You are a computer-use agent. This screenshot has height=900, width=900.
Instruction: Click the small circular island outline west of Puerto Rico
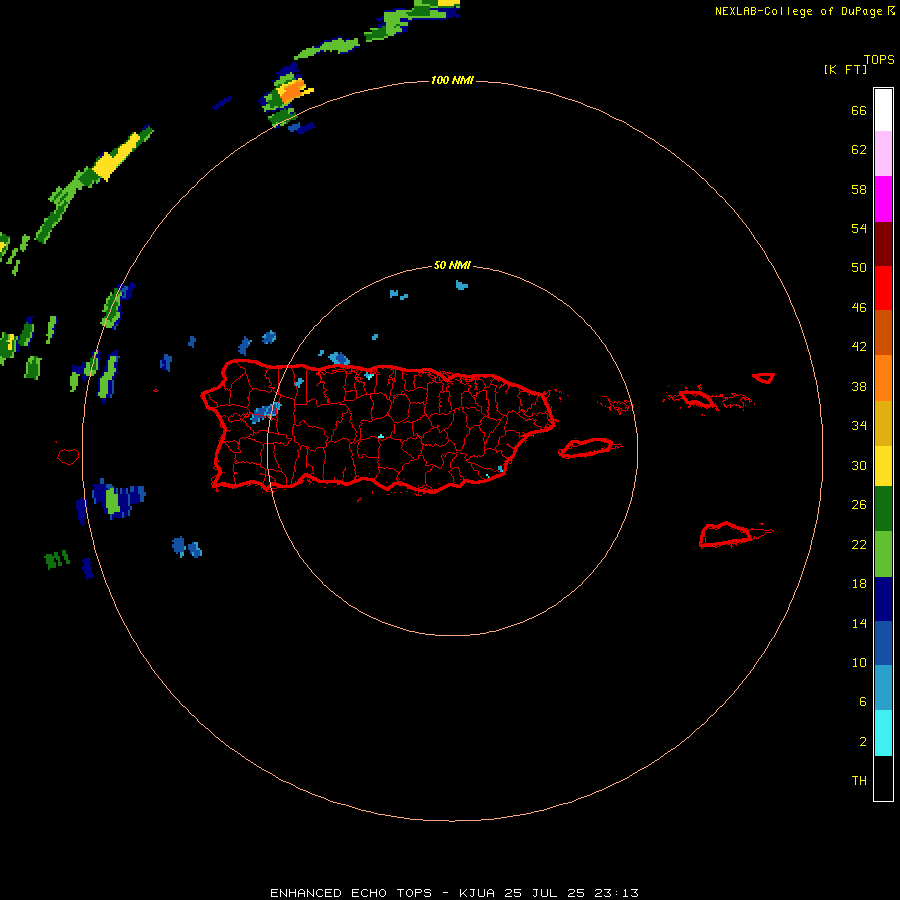pos(68,456)
